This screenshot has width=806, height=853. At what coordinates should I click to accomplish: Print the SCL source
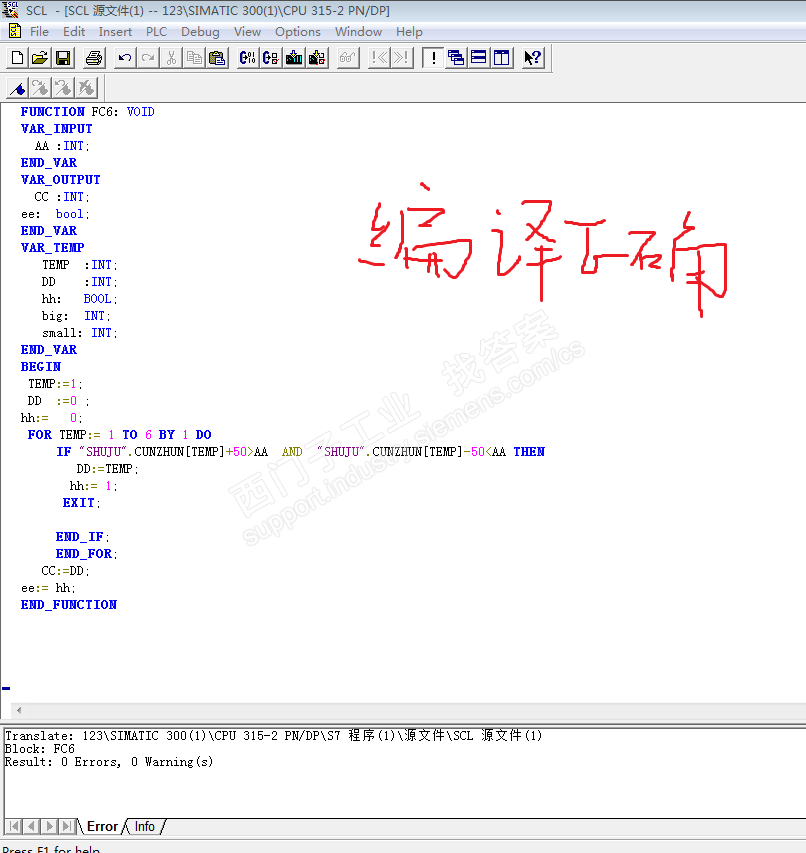[x=94, y=58]
